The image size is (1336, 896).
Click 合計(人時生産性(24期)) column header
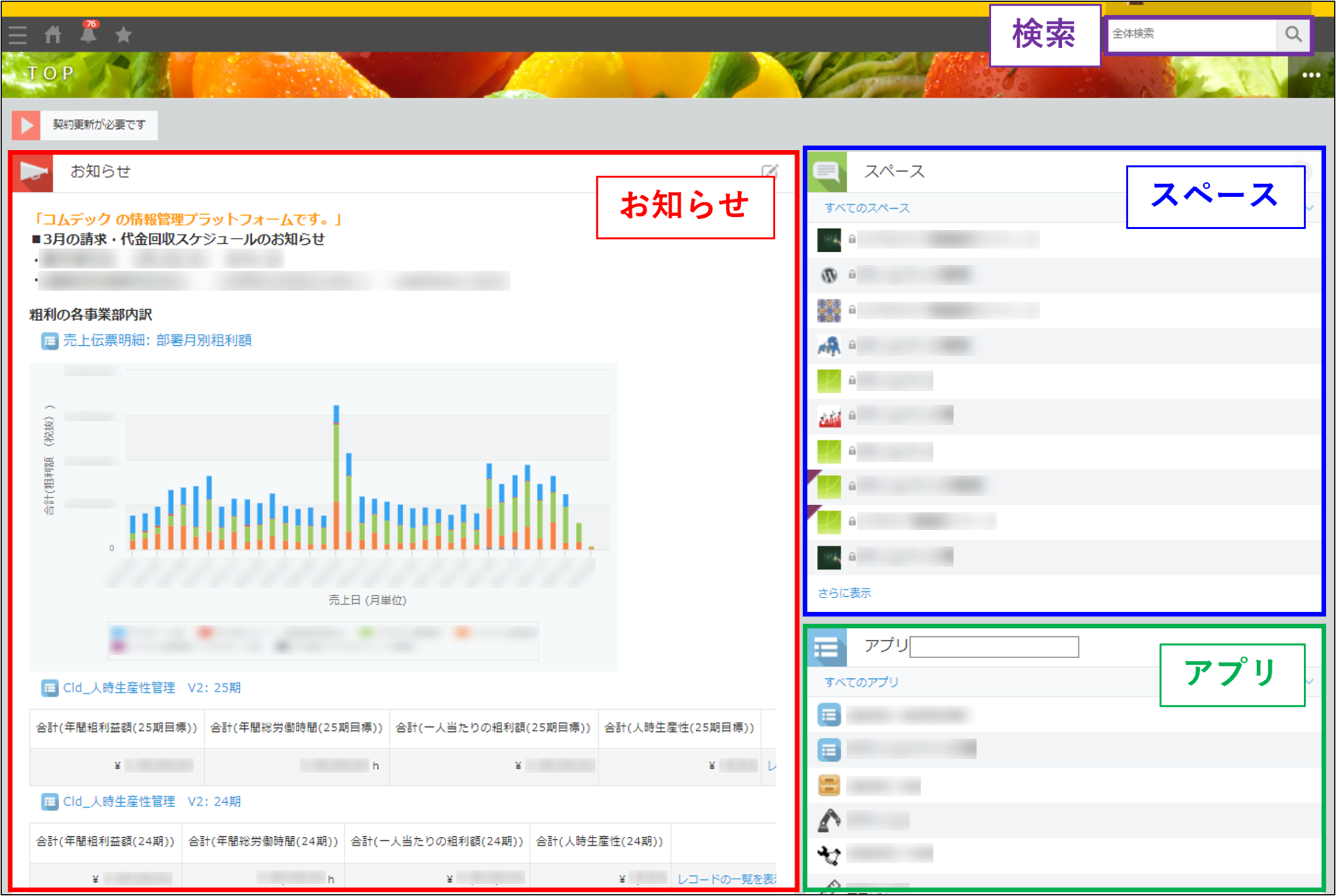[599, 842]
